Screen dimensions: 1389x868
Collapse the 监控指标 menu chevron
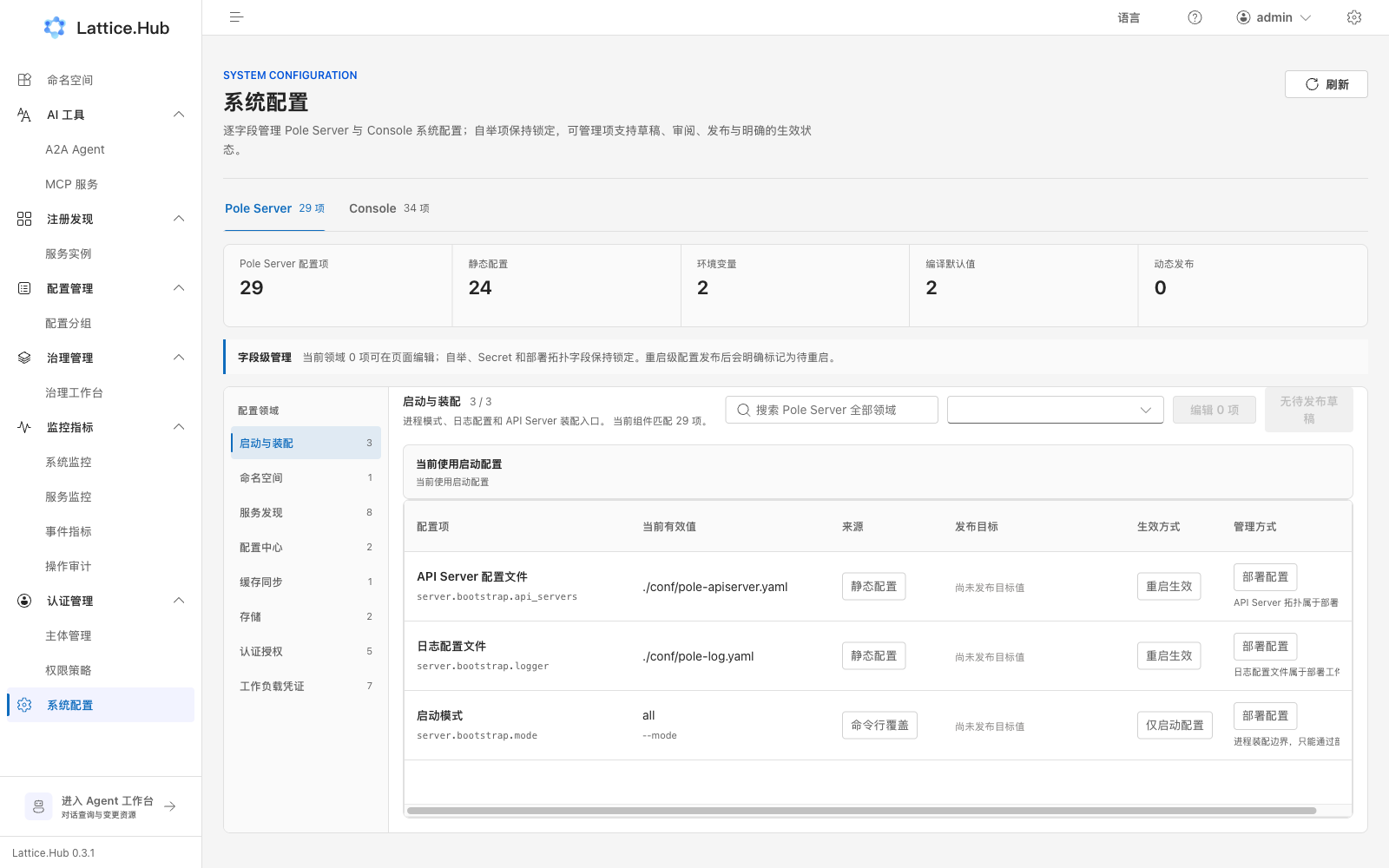pos(179,427)
